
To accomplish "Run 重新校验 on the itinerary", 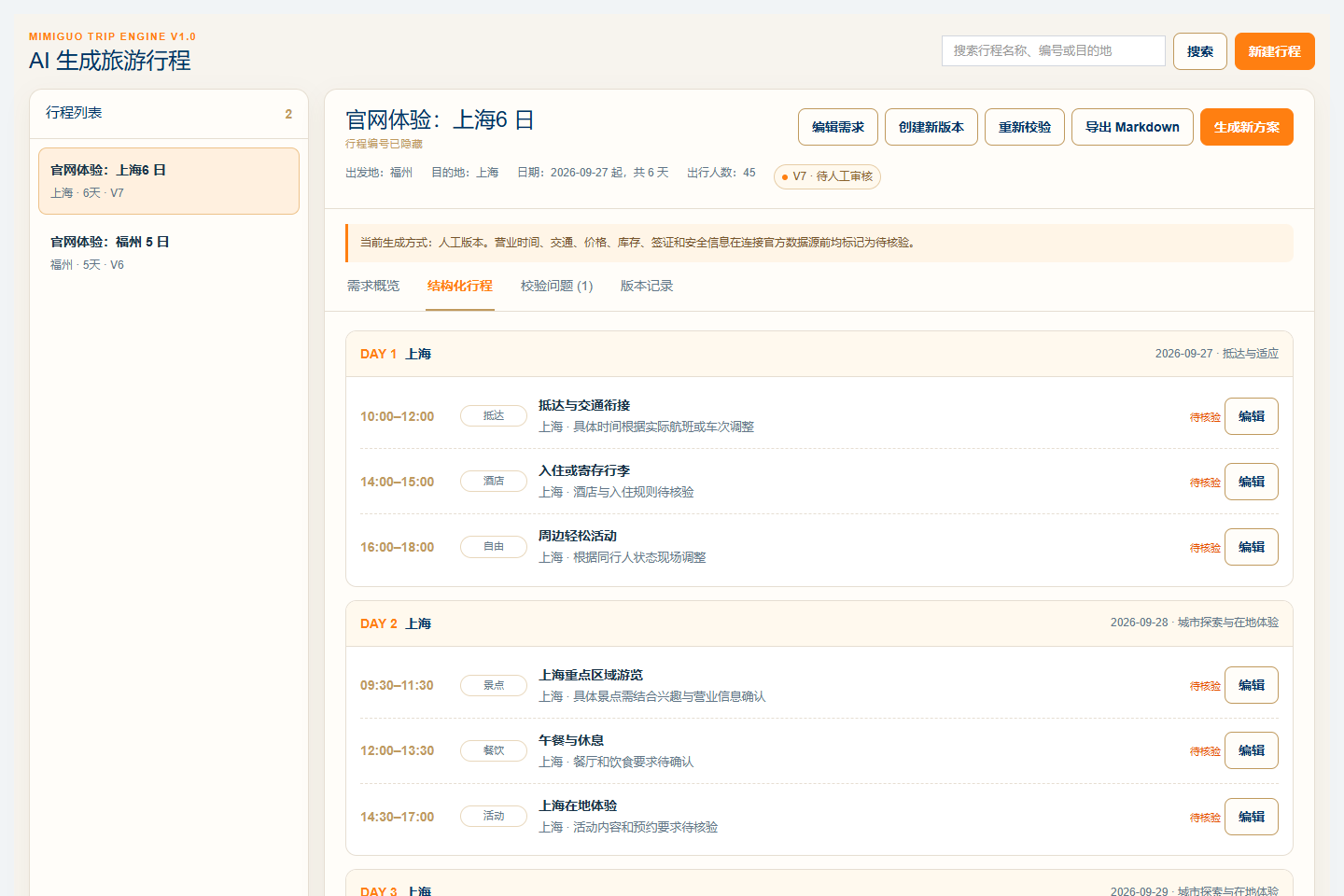I will click(x=1025, y=127).
